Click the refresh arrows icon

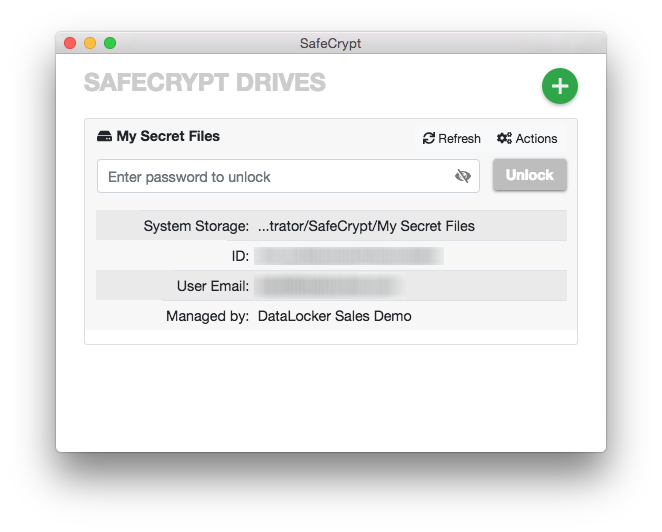pos(429,138)
